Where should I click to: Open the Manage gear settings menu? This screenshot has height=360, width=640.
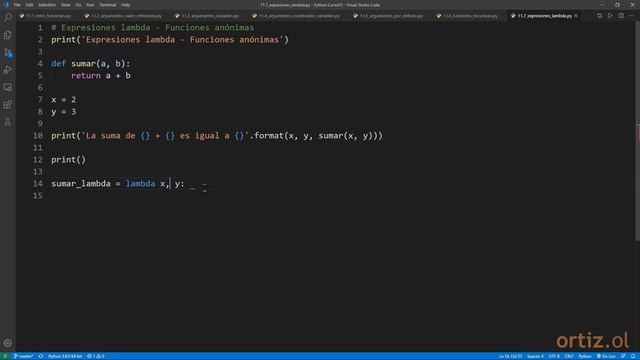[8, 343]
